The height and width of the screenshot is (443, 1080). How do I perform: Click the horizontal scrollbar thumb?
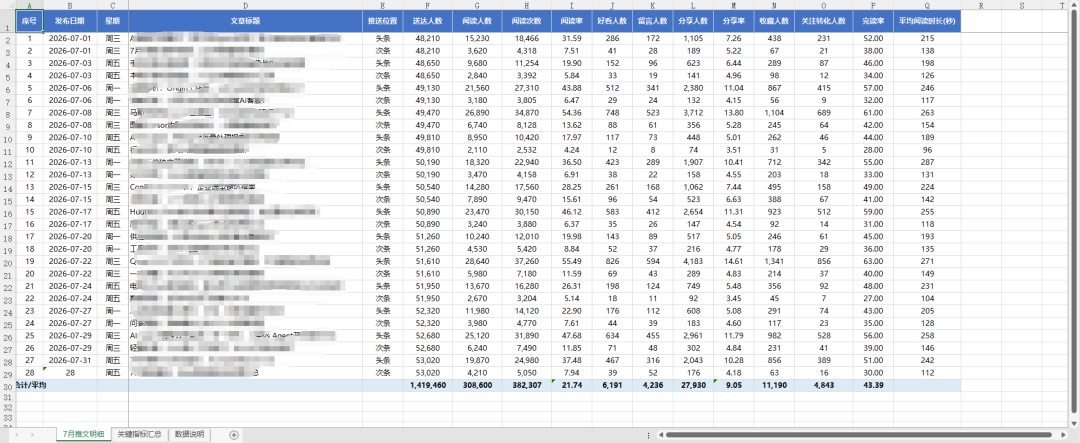pyautogui.click(x=861, y=435)
